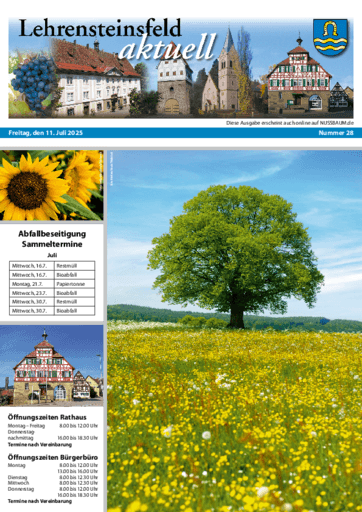Click the Öffnungszeiten Bürgerbüro heading
The width and height of the screenshot is (362, 512).
coord(53,457)
